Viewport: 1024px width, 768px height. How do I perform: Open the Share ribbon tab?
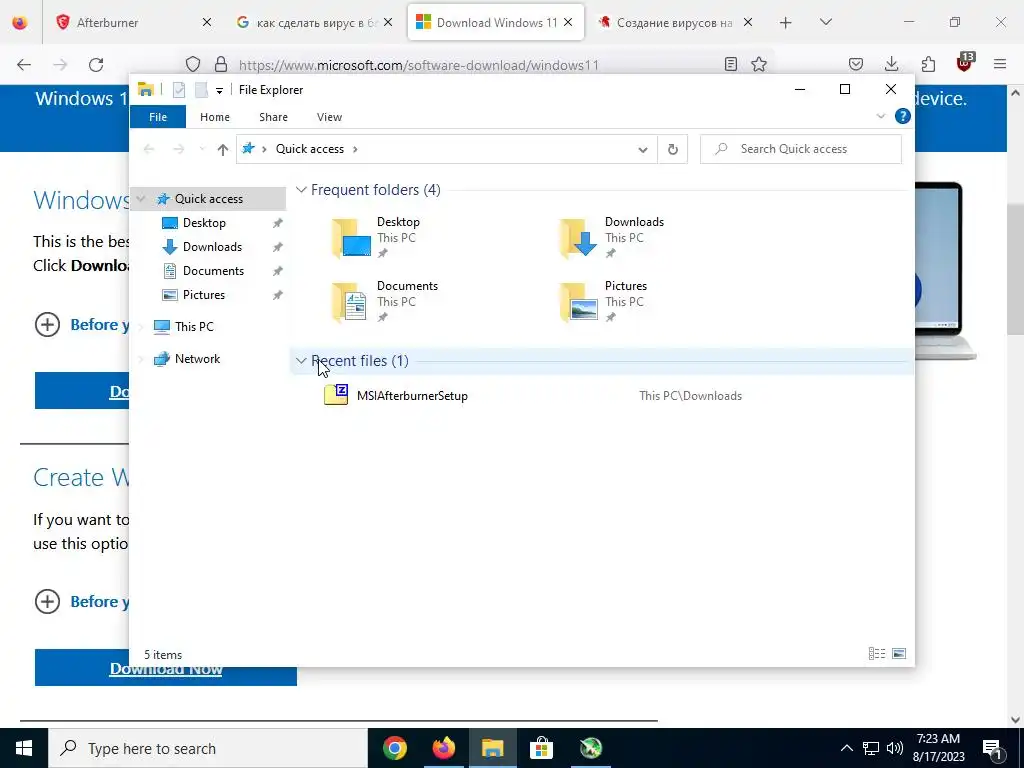coord(273,117)
